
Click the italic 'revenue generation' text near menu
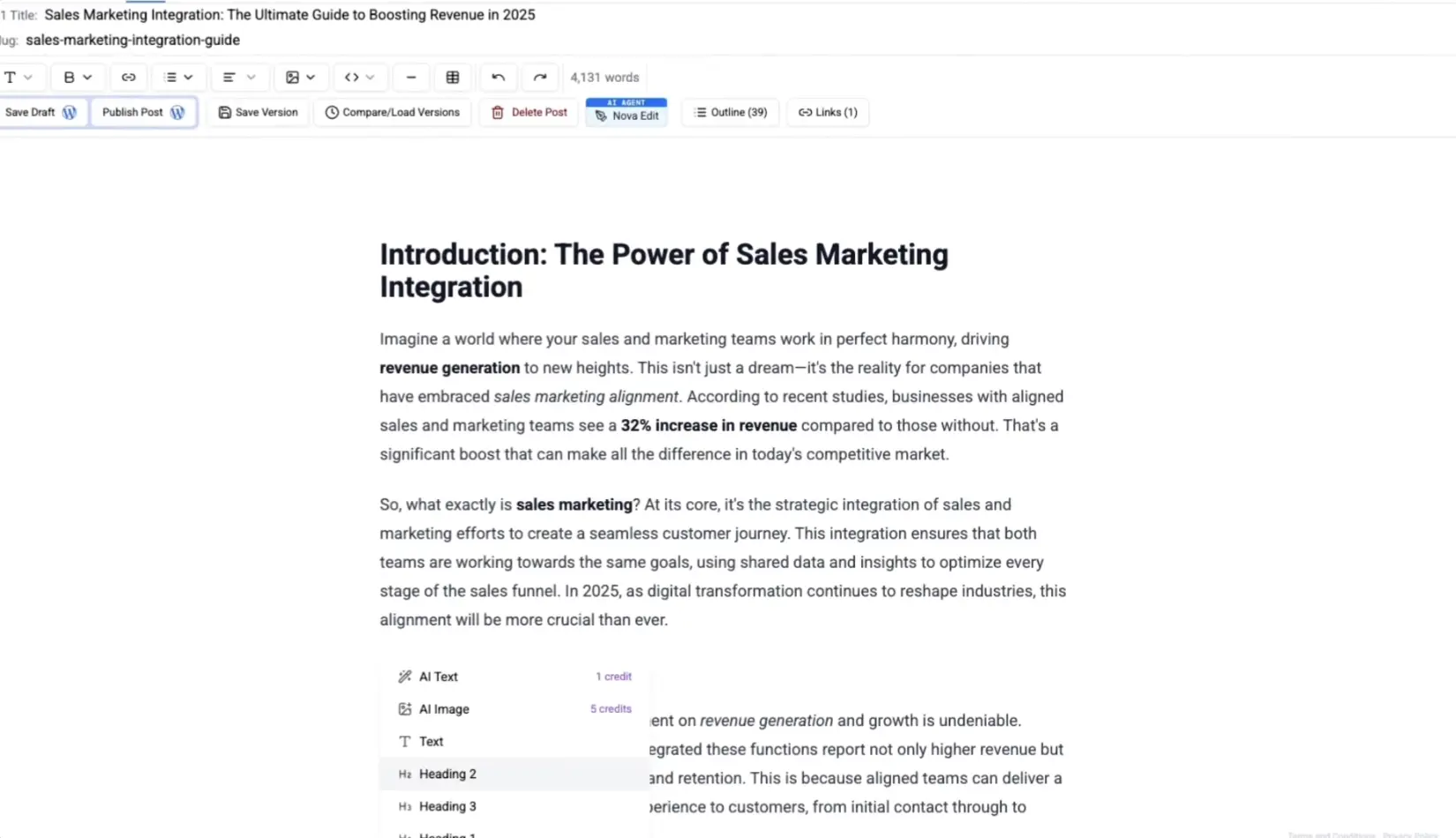click(x=766, y=721)
